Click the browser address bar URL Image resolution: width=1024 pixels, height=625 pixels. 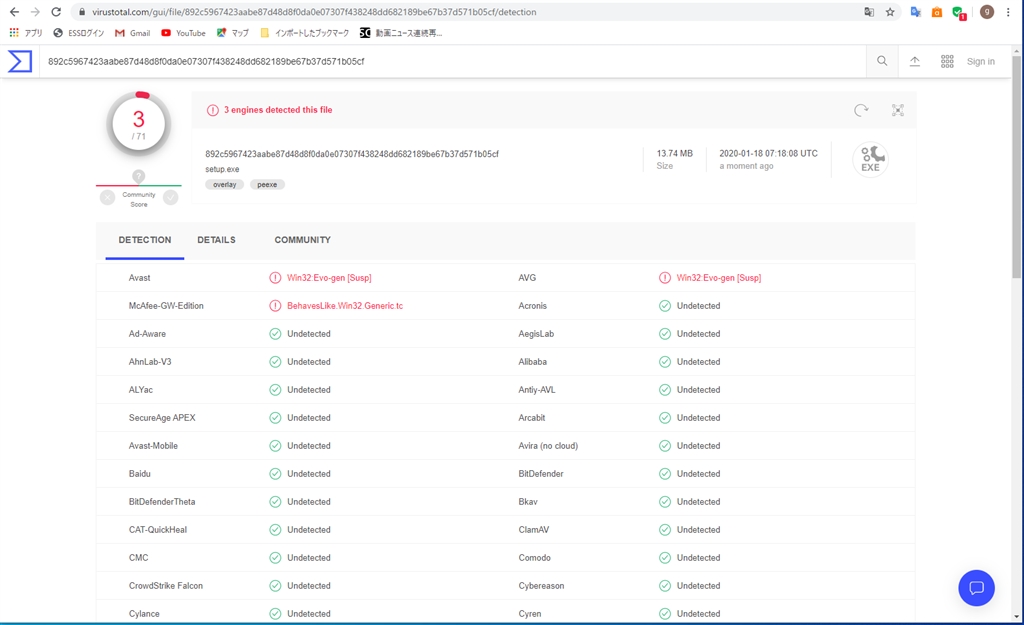(314, 12)
